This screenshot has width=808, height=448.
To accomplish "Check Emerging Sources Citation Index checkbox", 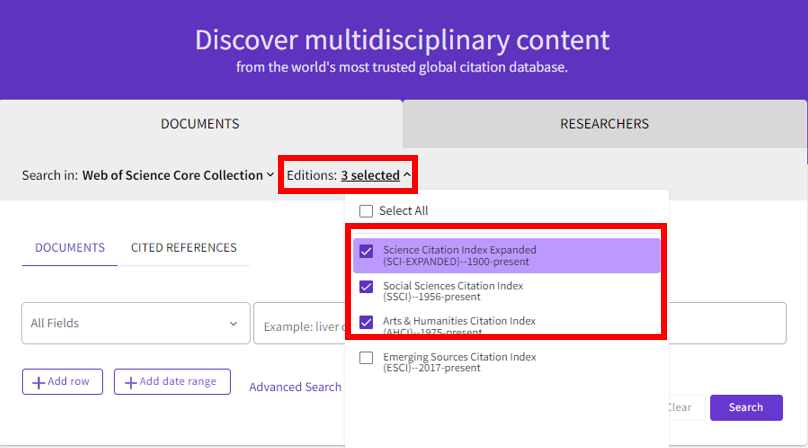I will point(366,358).
